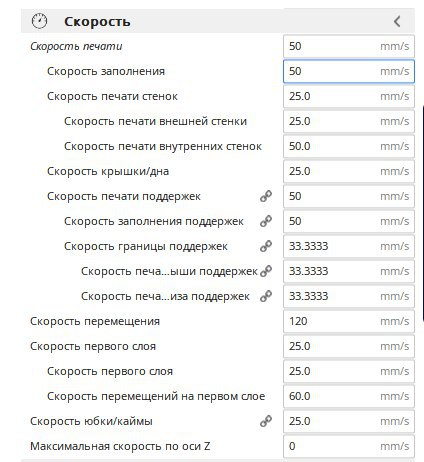The width and height of the screenshot is (424, 462).
Task: Click Скорость печати внутренних стенок label
Action: [x=163, y=146]
